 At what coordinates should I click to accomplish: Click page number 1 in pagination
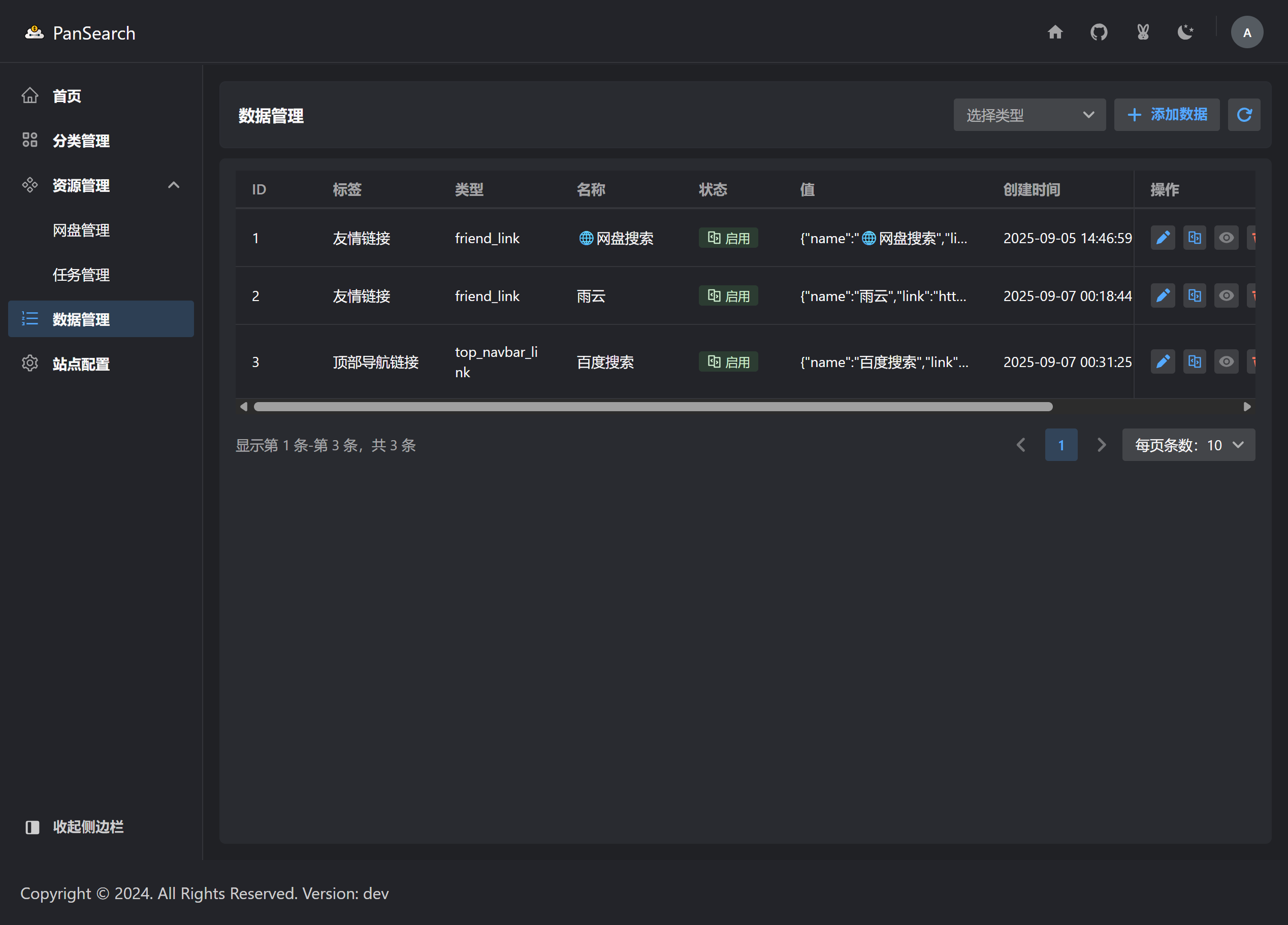1060,445
